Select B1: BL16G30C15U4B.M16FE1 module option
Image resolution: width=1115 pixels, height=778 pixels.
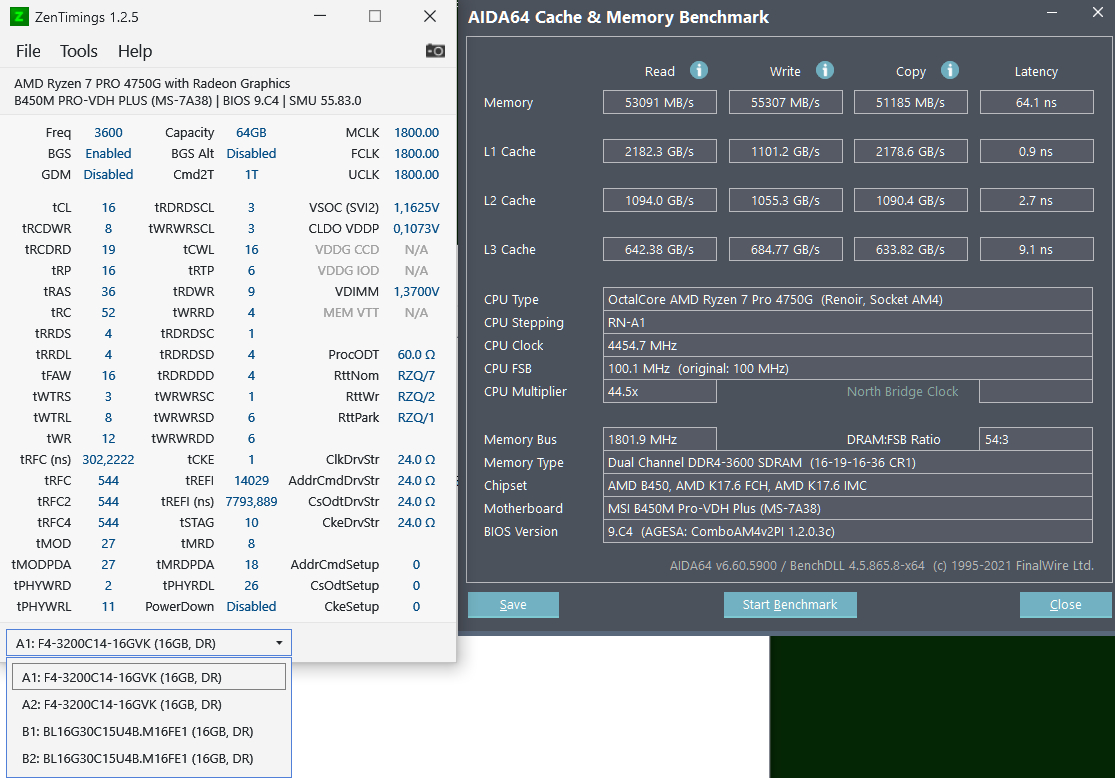(149, 731)
